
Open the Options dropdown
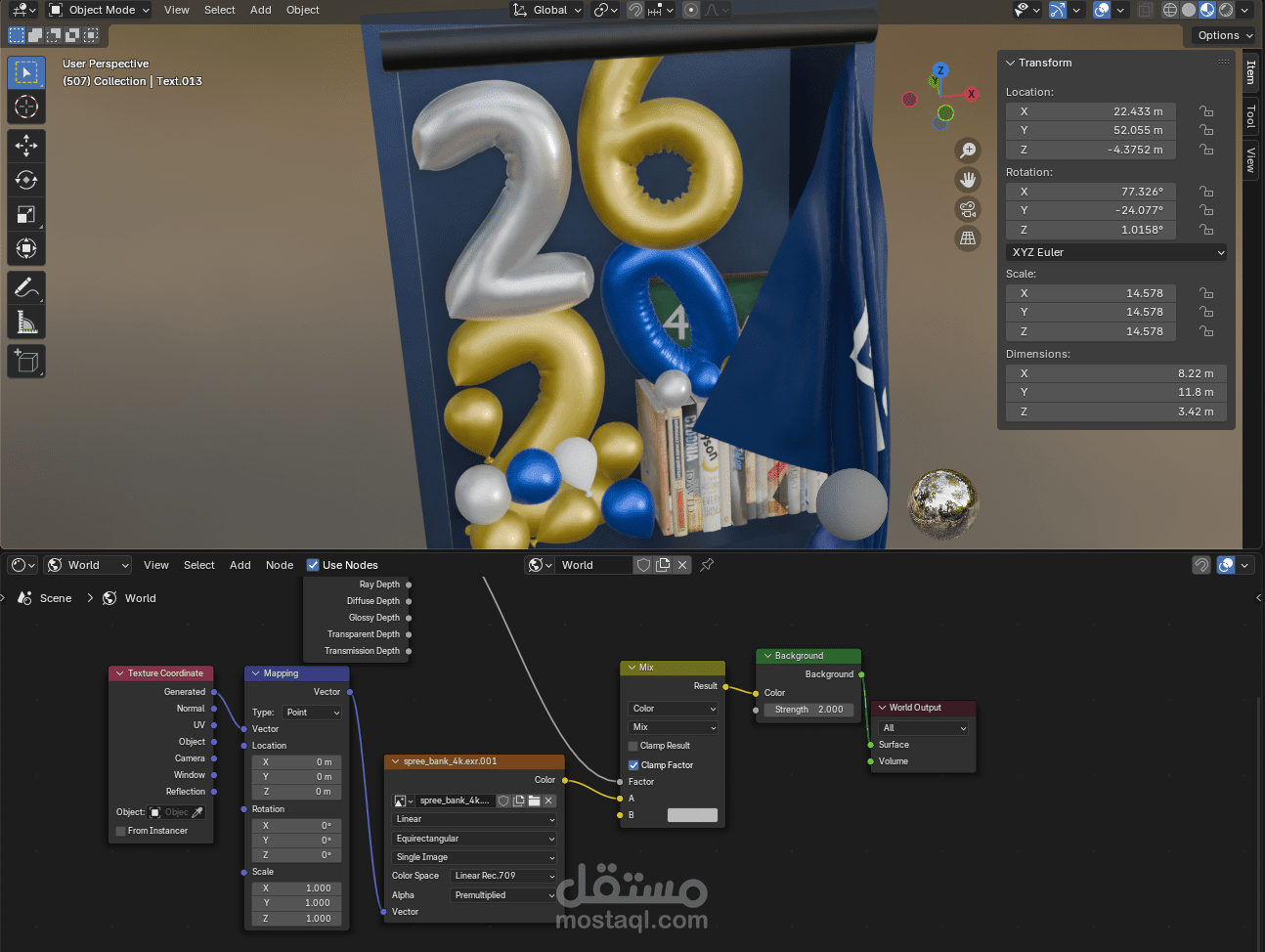1225,35
